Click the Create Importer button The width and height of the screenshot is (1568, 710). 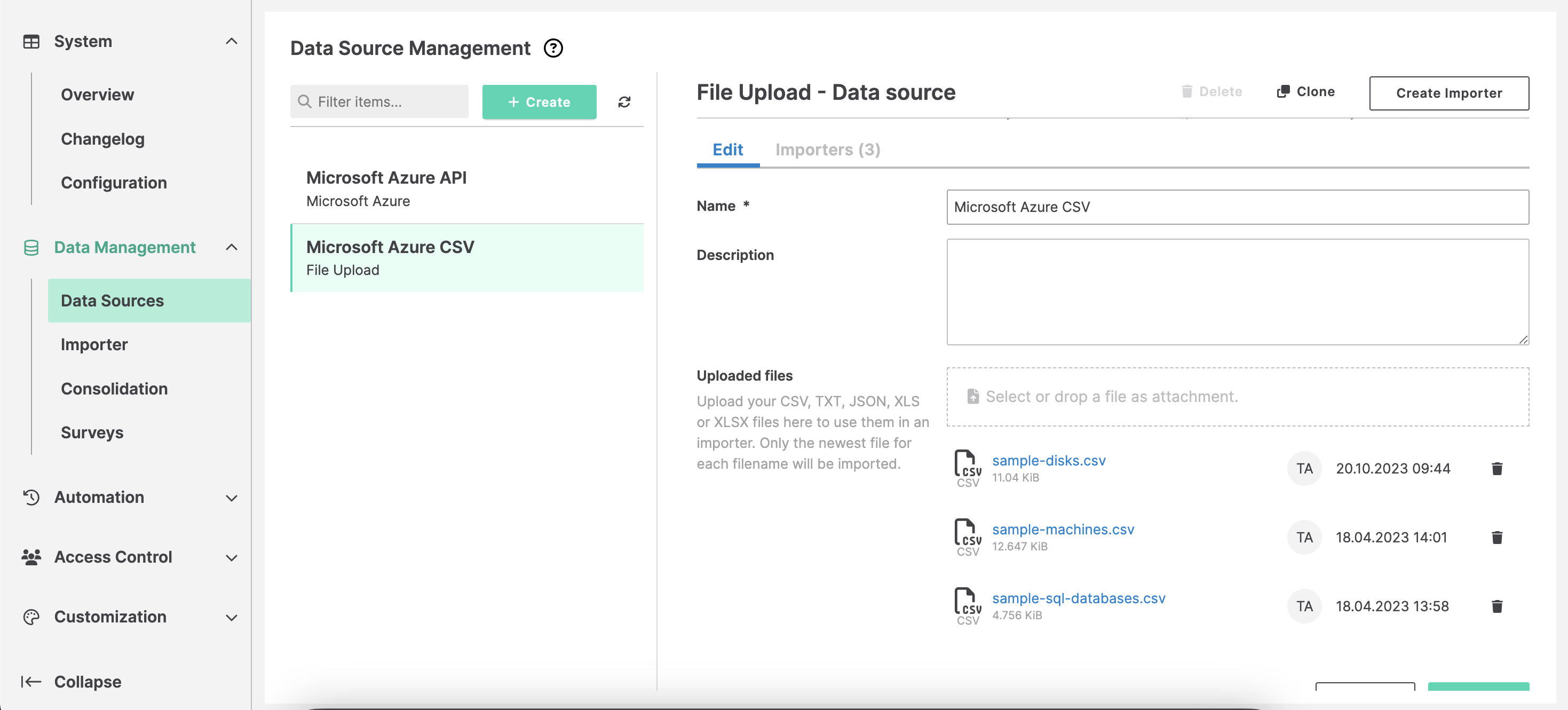pos(1449,93)
